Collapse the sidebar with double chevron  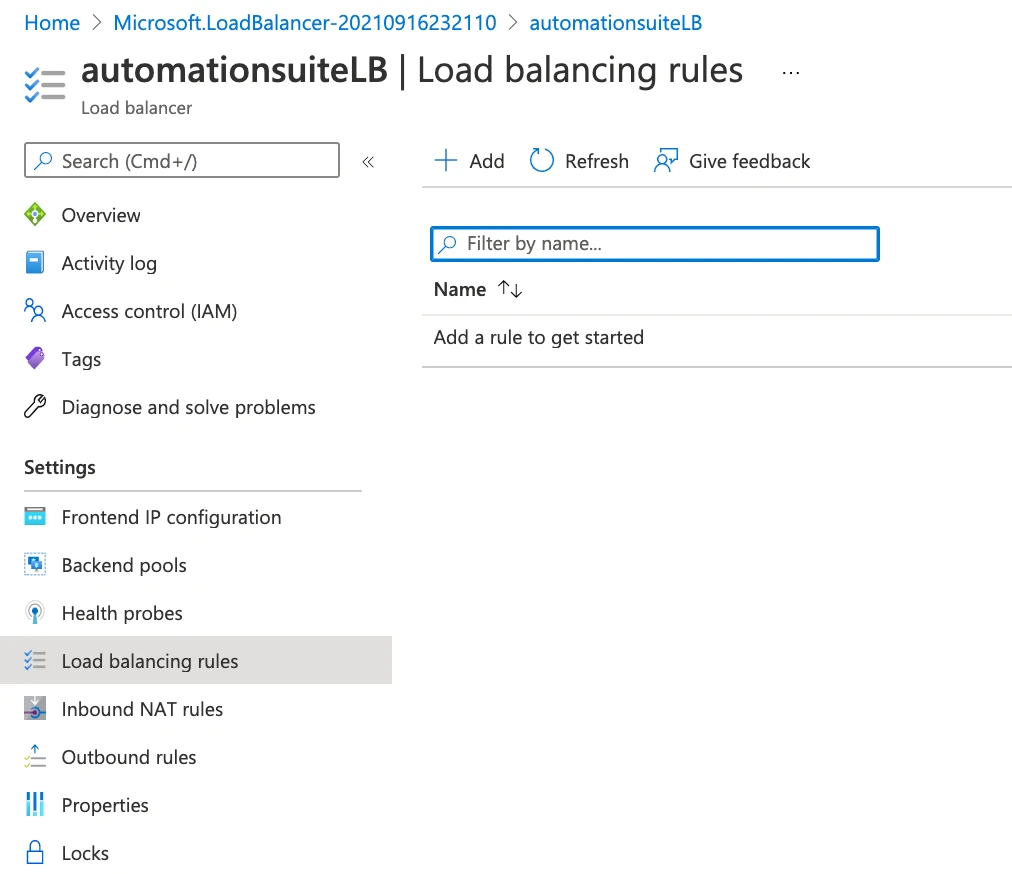click(x=368, y=161)
